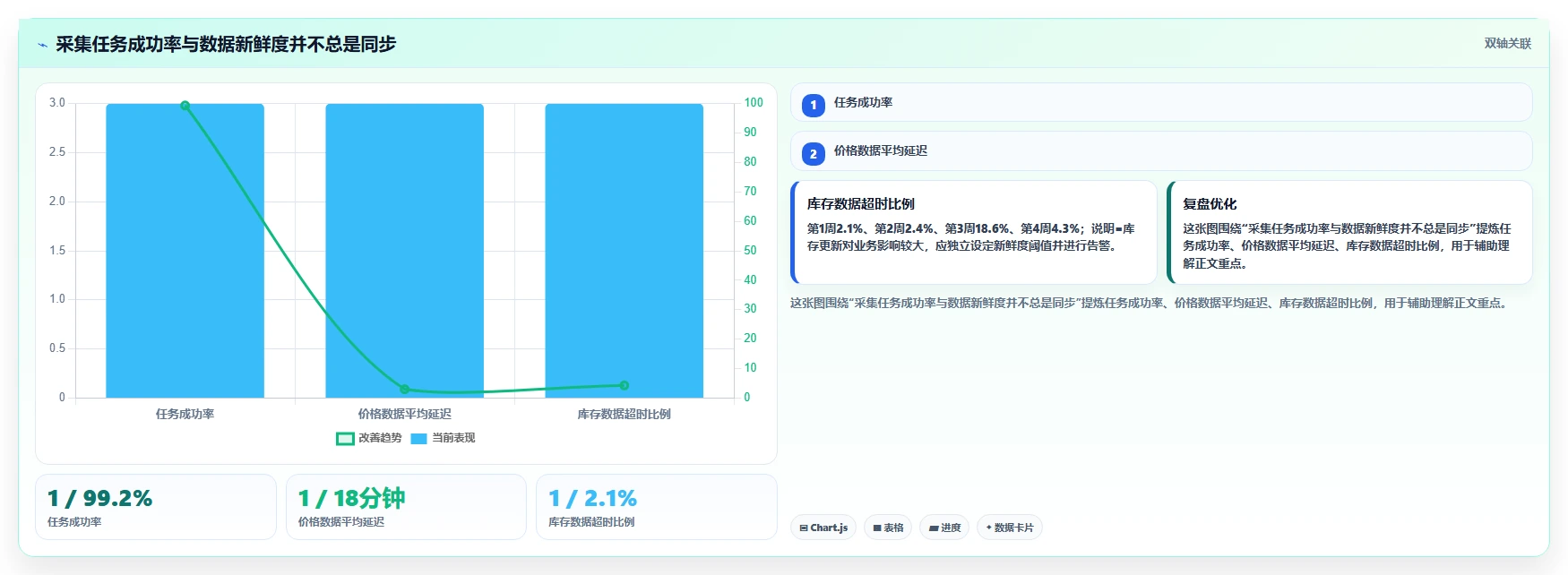Click the 库存数据超时比例 card heading
The image size is (1568, 575).
860,204
